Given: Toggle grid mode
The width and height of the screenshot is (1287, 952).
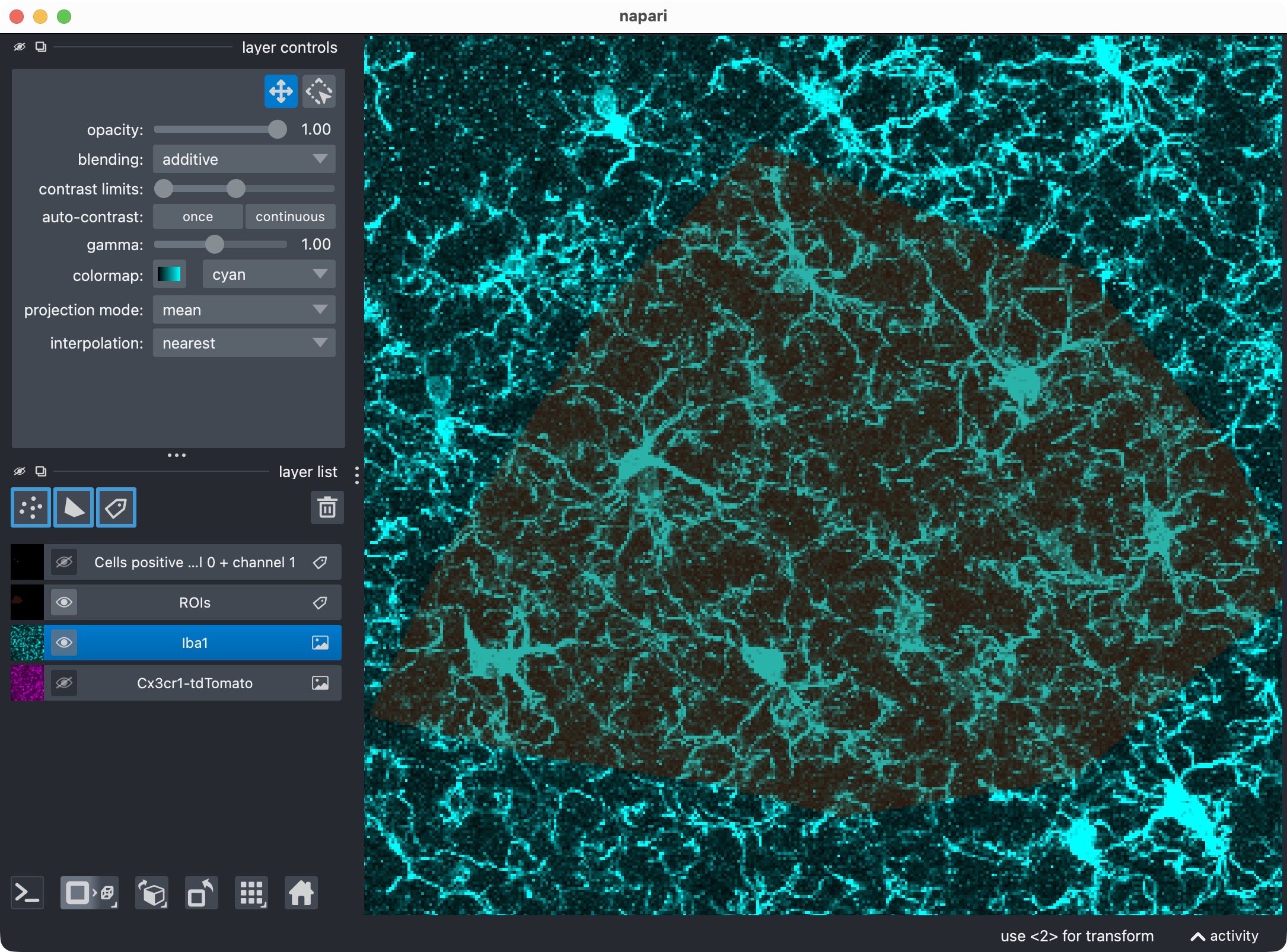Looking at the screenshot, I should pyautogui.click(x=251, y=893).
